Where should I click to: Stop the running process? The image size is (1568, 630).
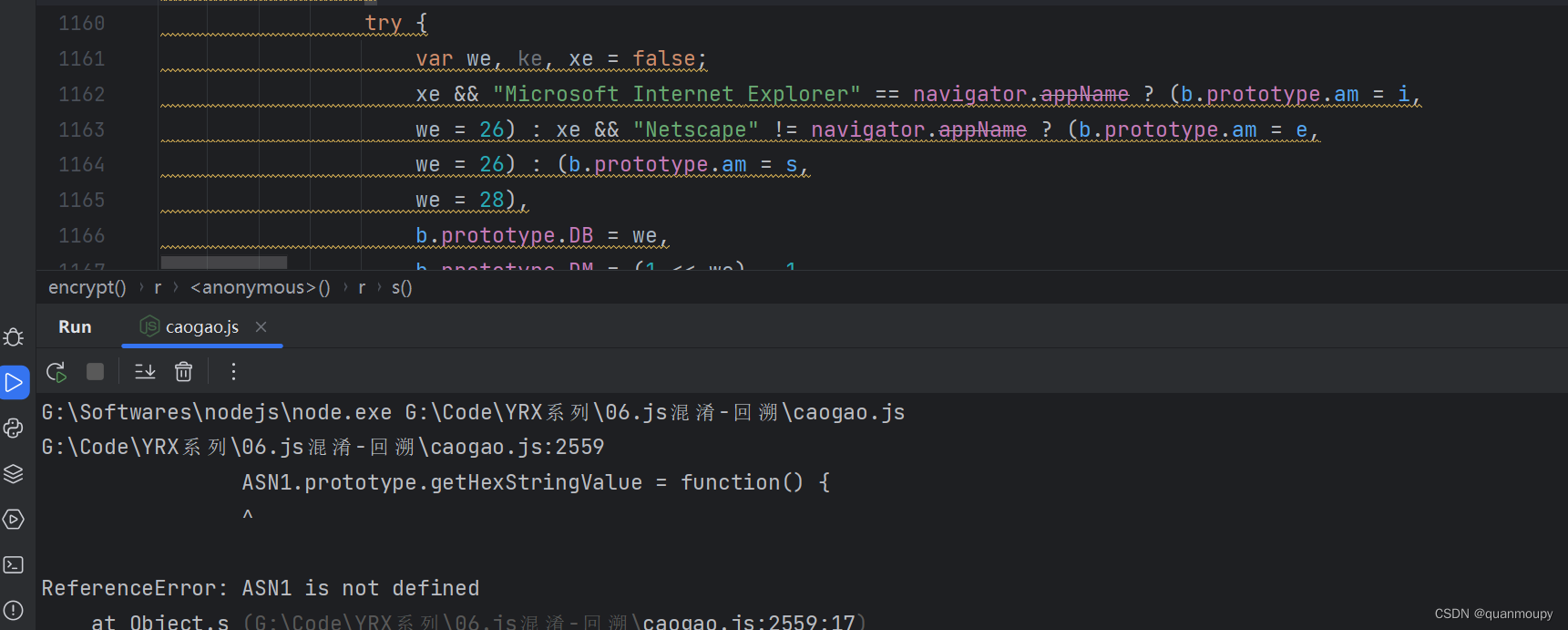pos(95,371)
